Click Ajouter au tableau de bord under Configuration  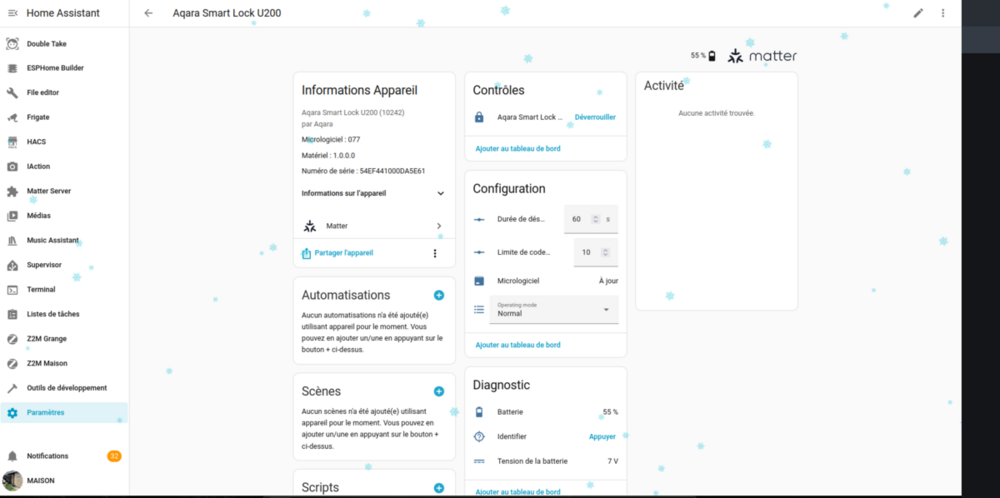coord(518,345)
